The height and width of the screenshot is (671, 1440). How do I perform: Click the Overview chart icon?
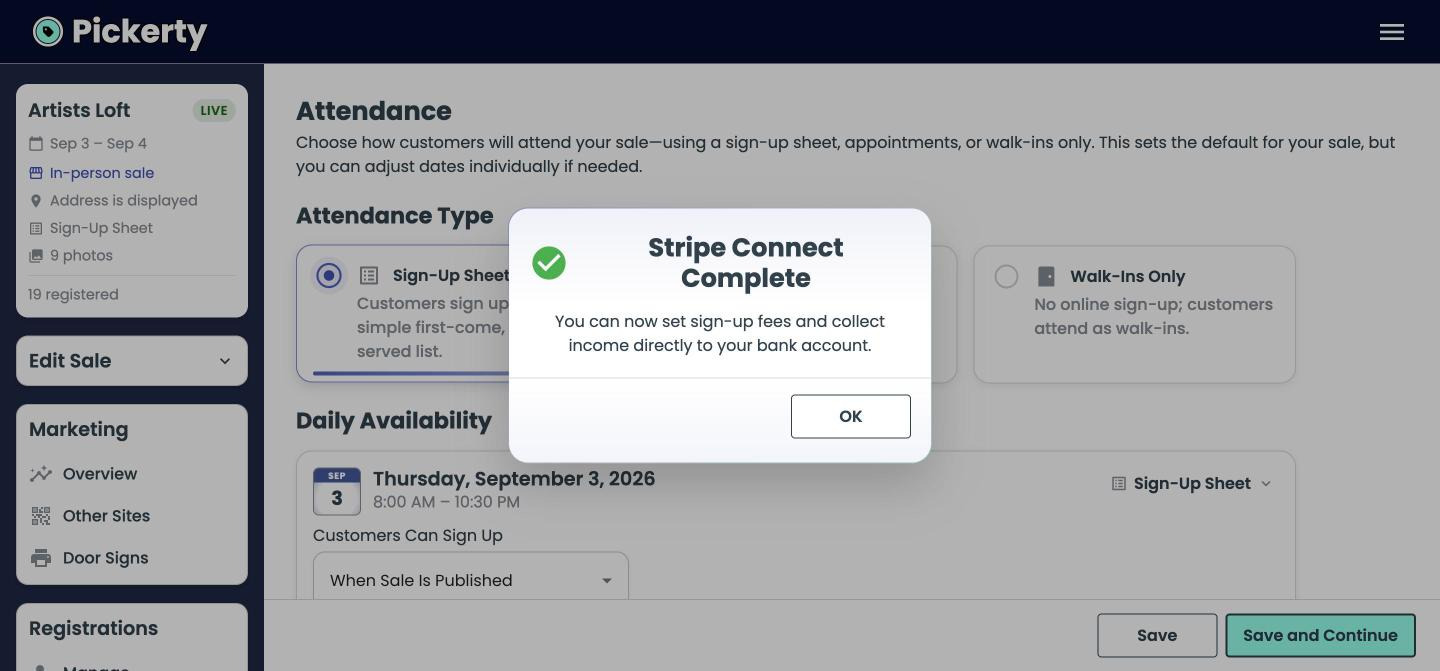click(41, 474)
